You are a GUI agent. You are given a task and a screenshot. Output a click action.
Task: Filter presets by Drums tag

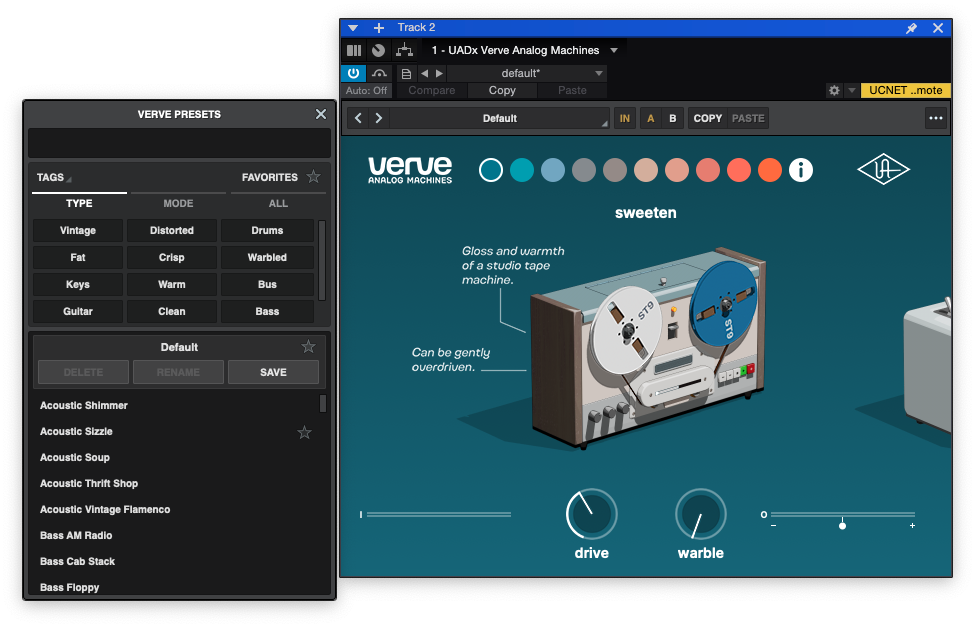267,230
